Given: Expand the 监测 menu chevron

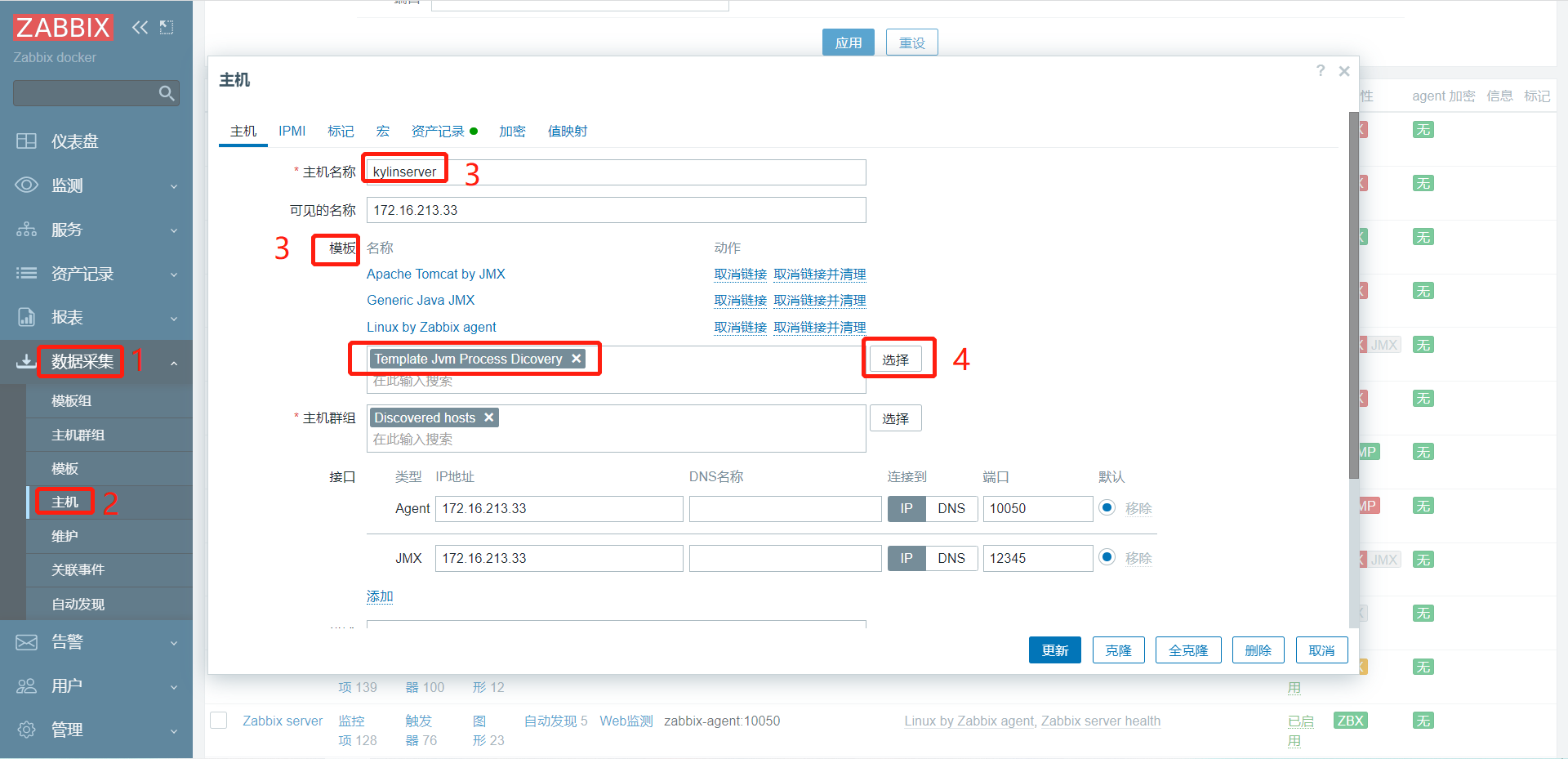Looking at the screenshot, I should tap(174, 186).
